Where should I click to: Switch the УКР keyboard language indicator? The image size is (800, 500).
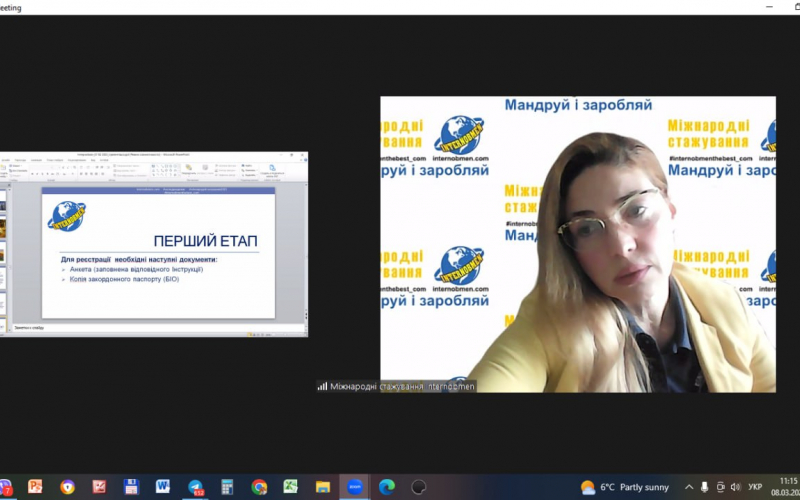[x=755, y=487]
